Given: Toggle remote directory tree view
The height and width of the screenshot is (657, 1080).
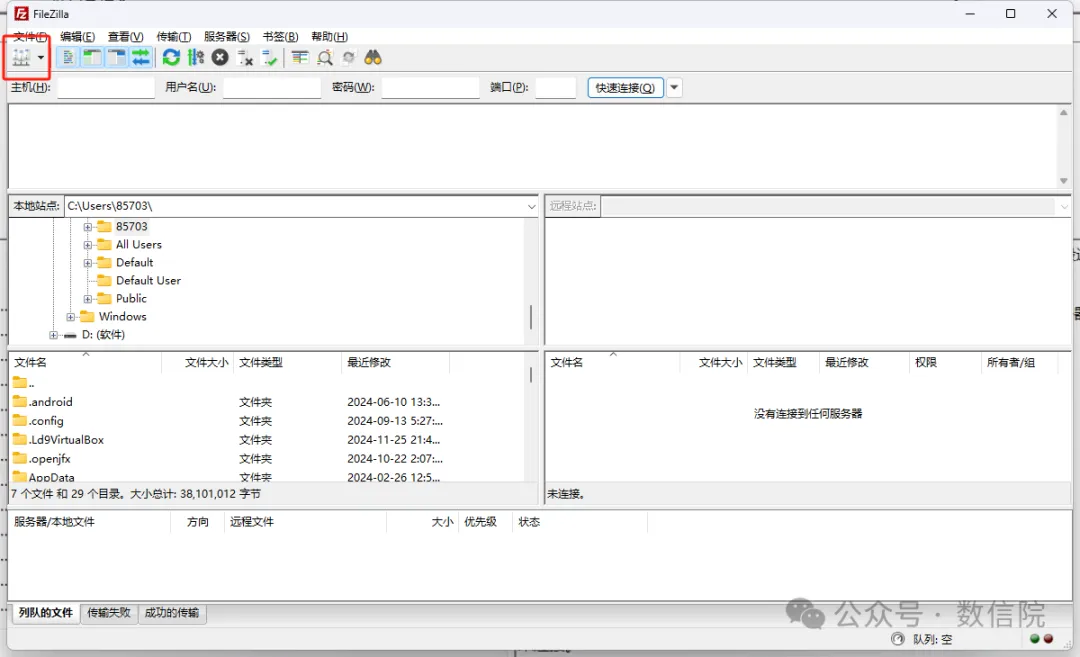Looking at the screenshot, I should point(117,58).
